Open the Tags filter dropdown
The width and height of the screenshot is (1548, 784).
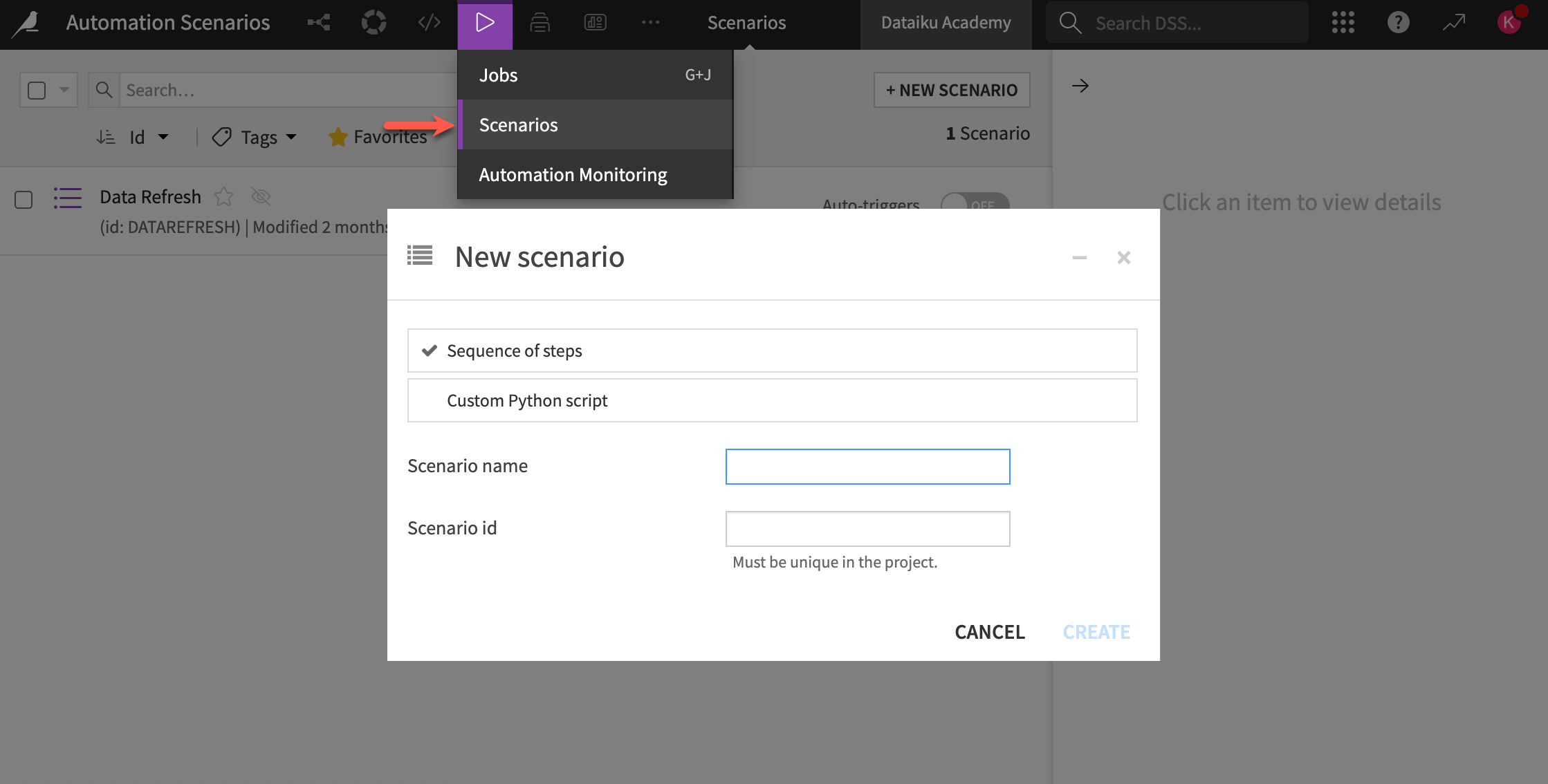coord(255,137)
